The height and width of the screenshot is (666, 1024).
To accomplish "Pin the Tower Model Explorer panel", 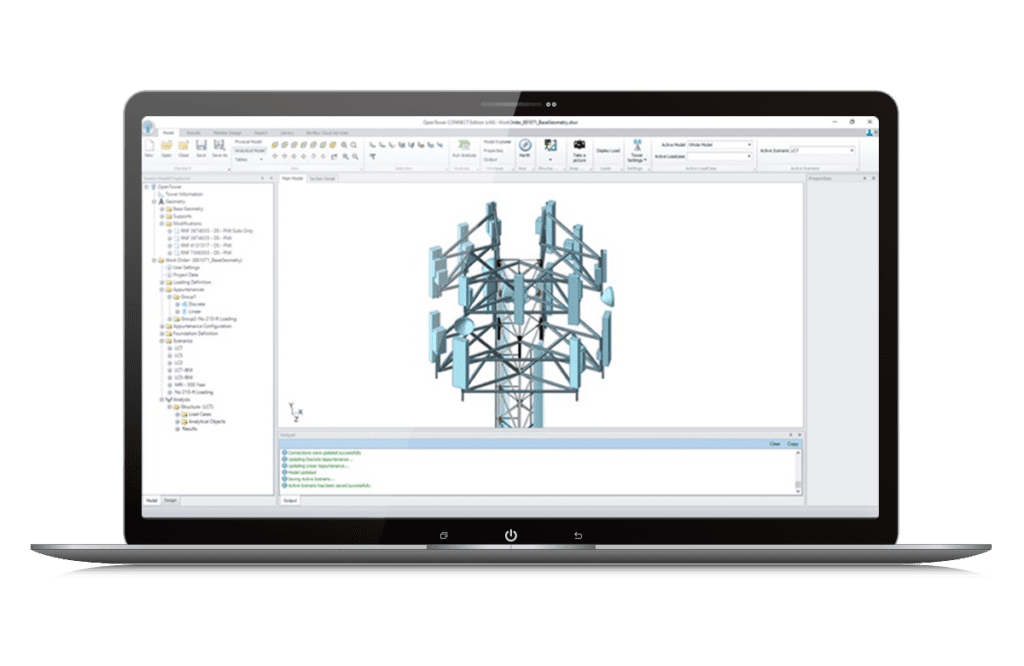I will click(263, 178).
